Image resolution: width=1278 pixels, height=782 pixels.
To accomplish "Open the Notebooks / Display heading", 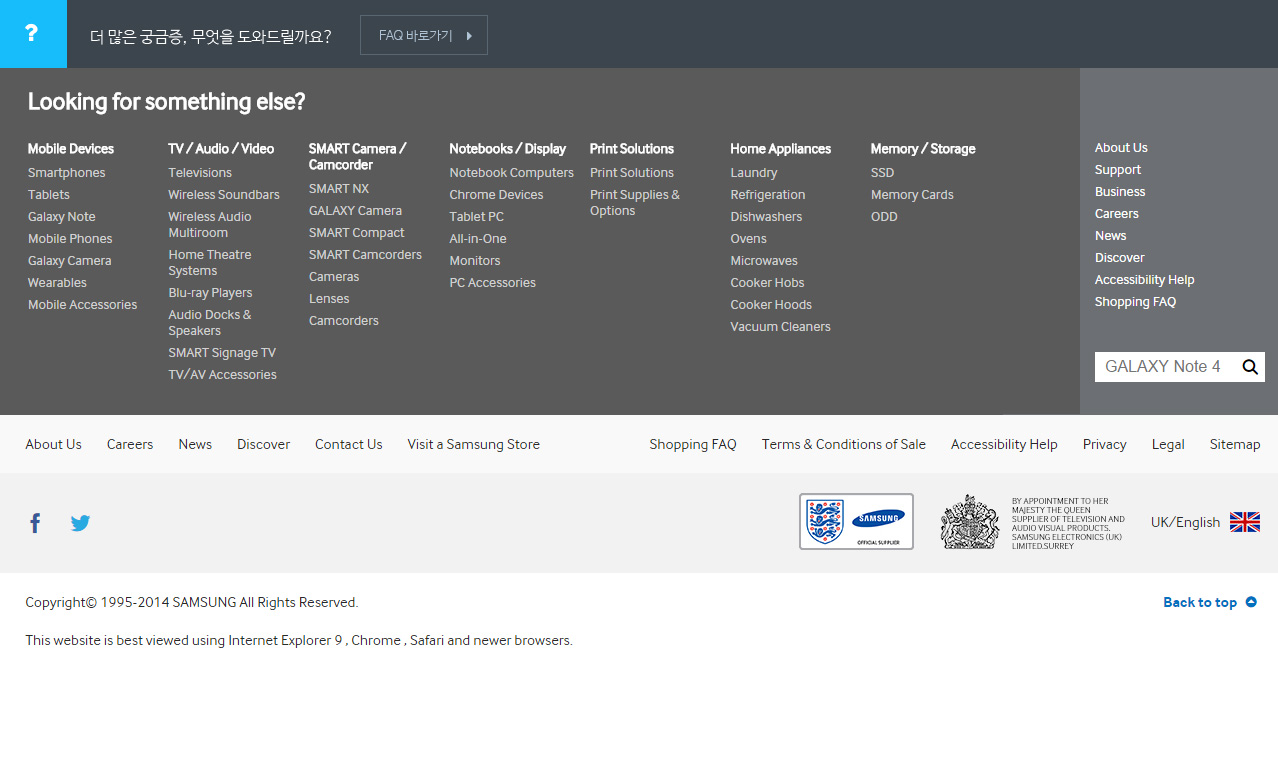I will click(x=508, y=149).
